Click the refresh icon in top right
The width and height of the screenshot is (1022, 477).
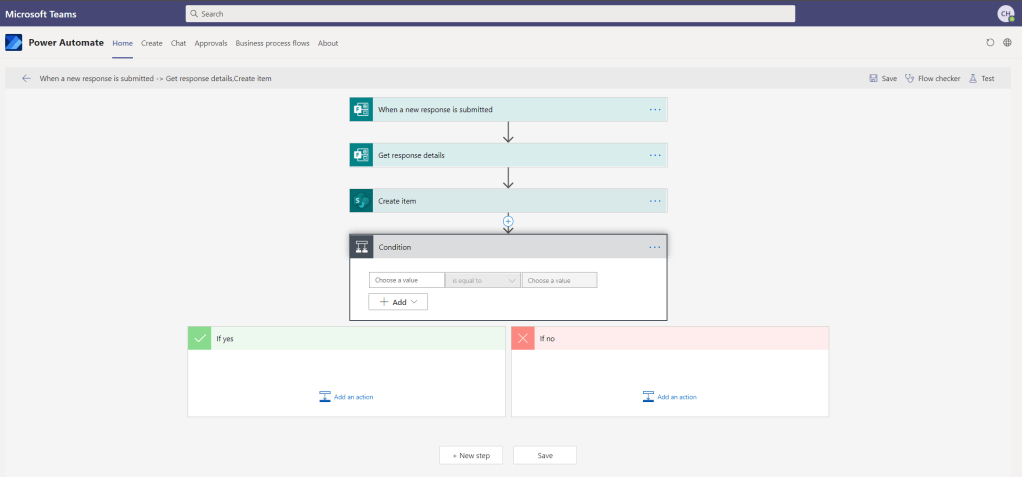990,43
